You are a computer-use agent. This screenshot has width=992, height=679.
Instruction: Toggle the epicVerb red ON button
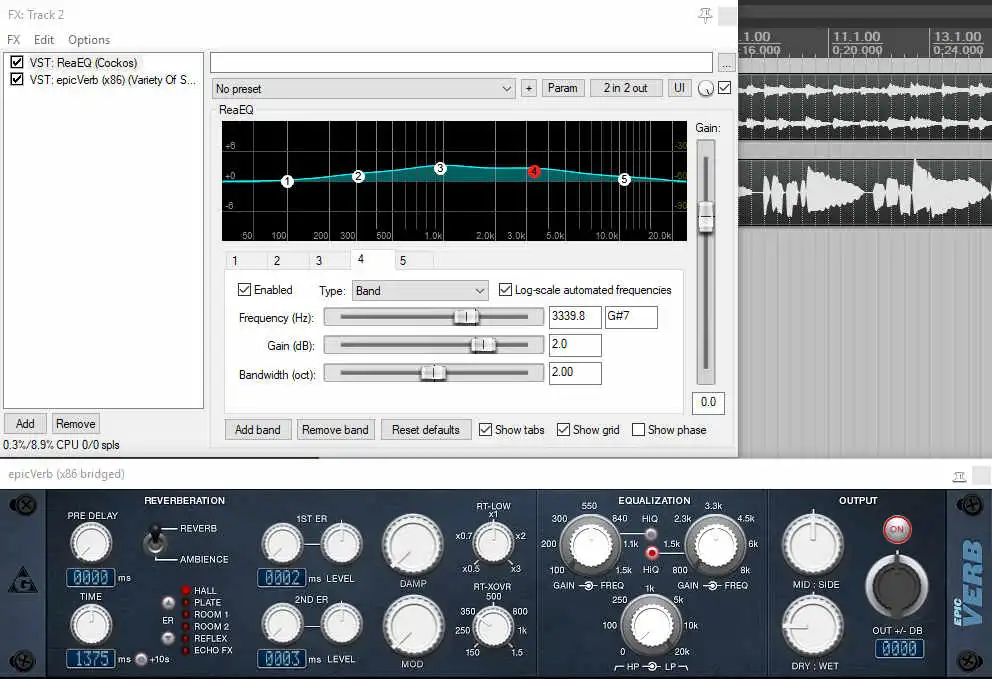[897, 530]
